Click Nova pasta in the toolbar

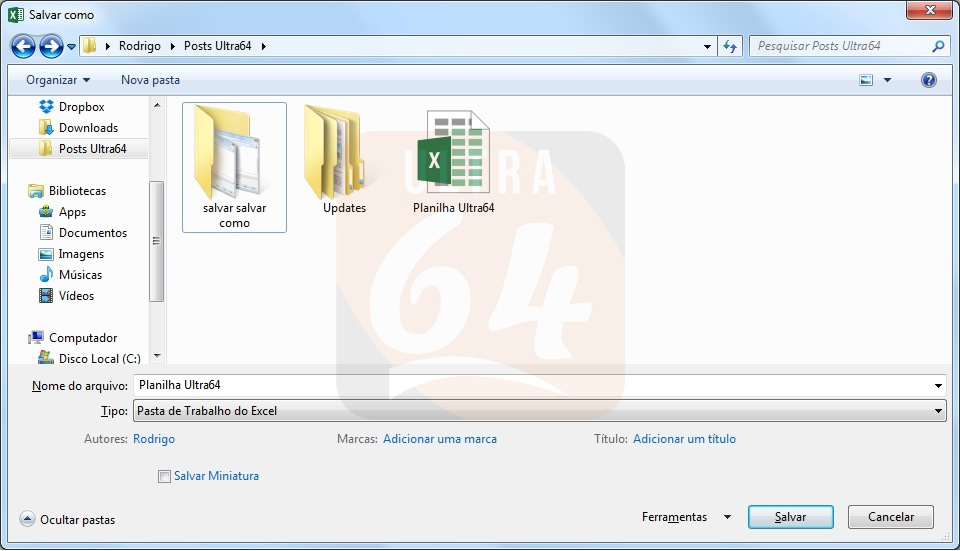(150, 80)
